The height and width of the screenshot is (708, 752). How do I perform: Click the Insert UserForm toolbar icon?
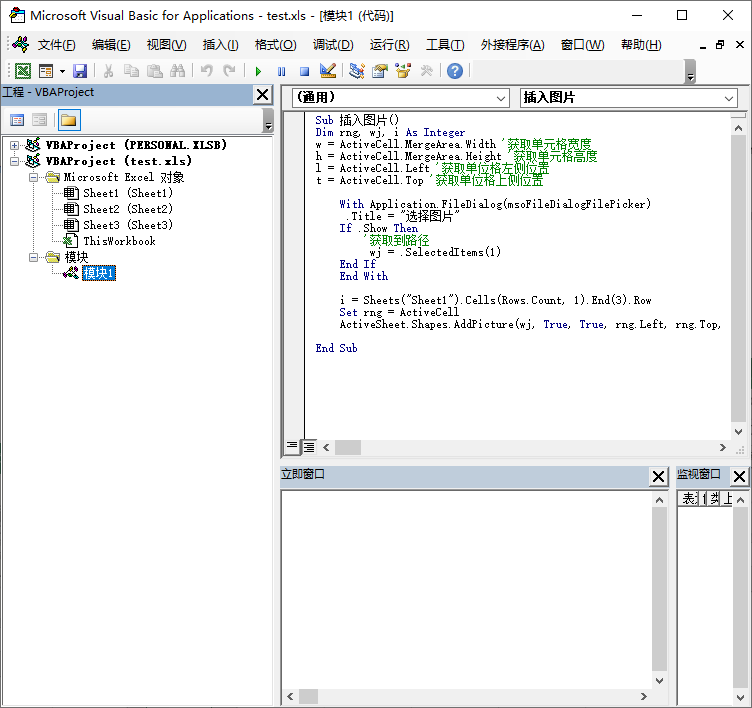click(46, 71)
